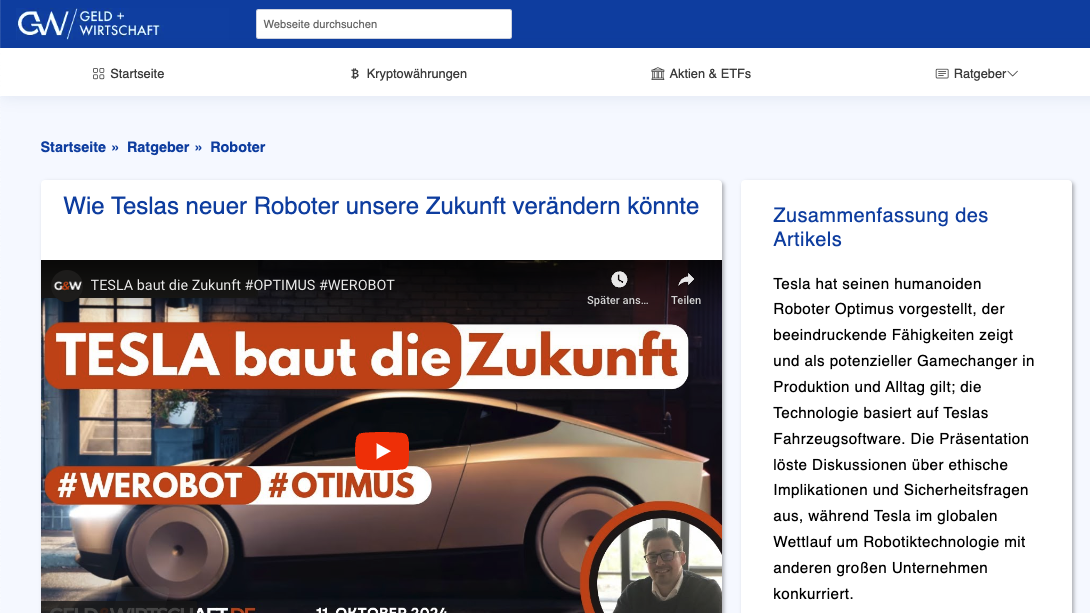The image size is (1090, 613).
Task: Click the Zusammenfassung des Artikels heading
Action: (x=879, y=227)
